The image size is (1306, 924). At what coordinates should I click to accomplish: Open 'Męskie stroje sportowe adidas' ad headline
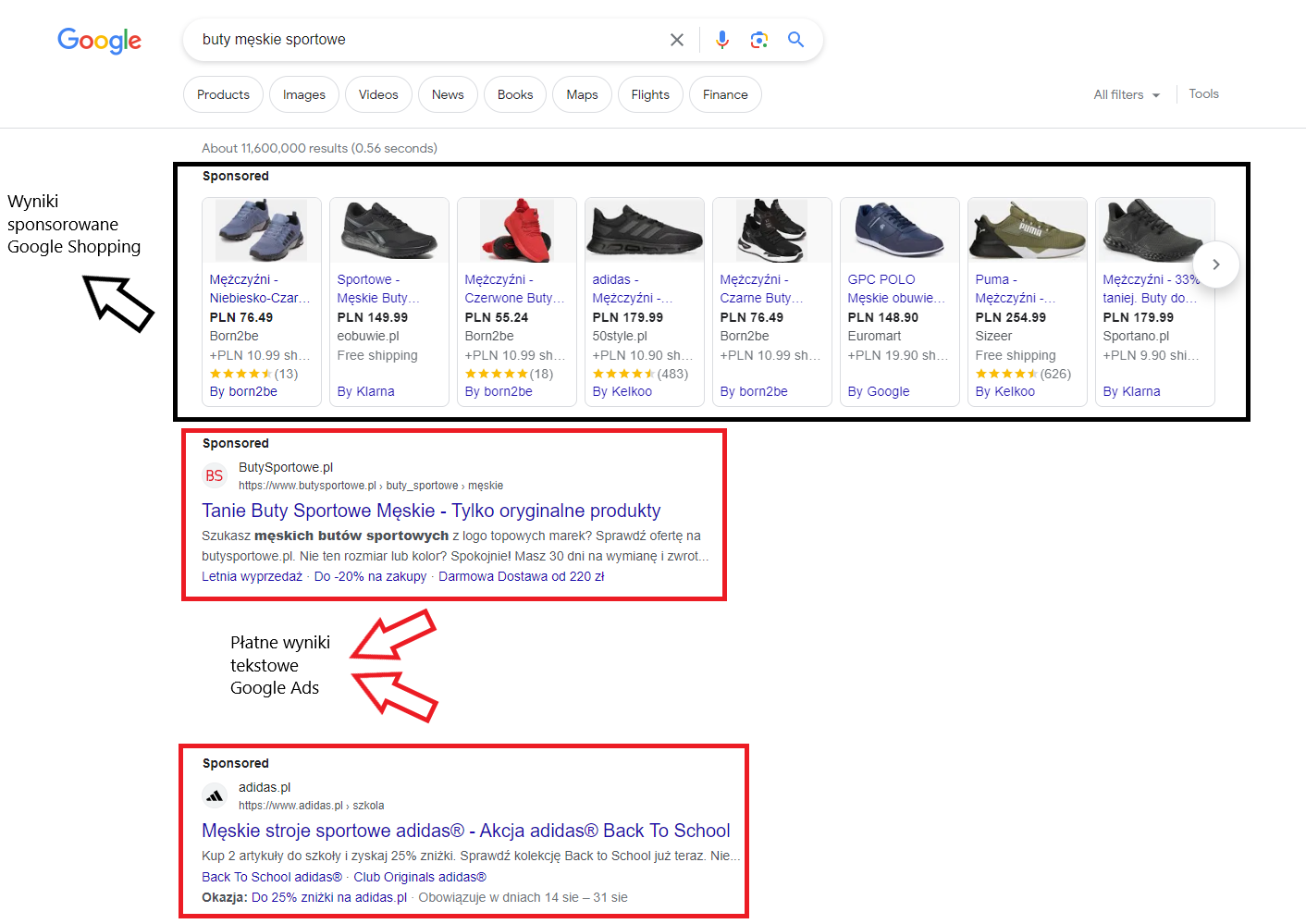[x=466, y=831]
